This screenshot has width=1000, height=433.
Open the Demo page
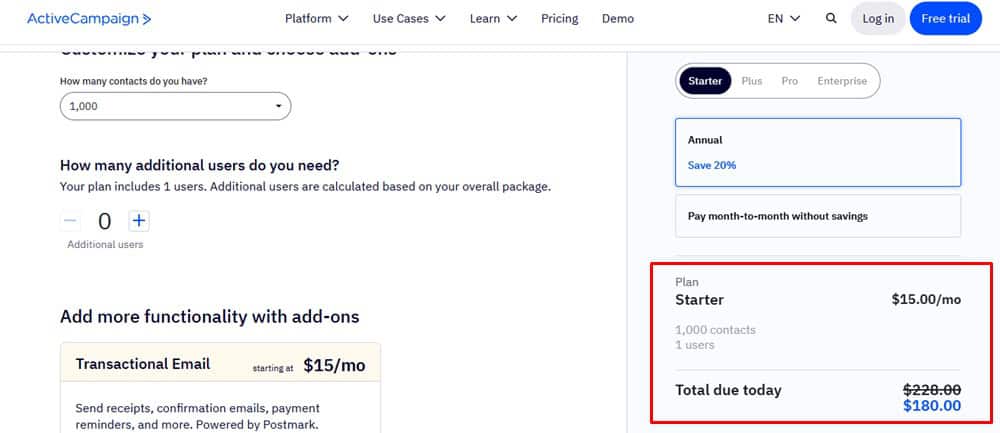click(x=618, y=18)
